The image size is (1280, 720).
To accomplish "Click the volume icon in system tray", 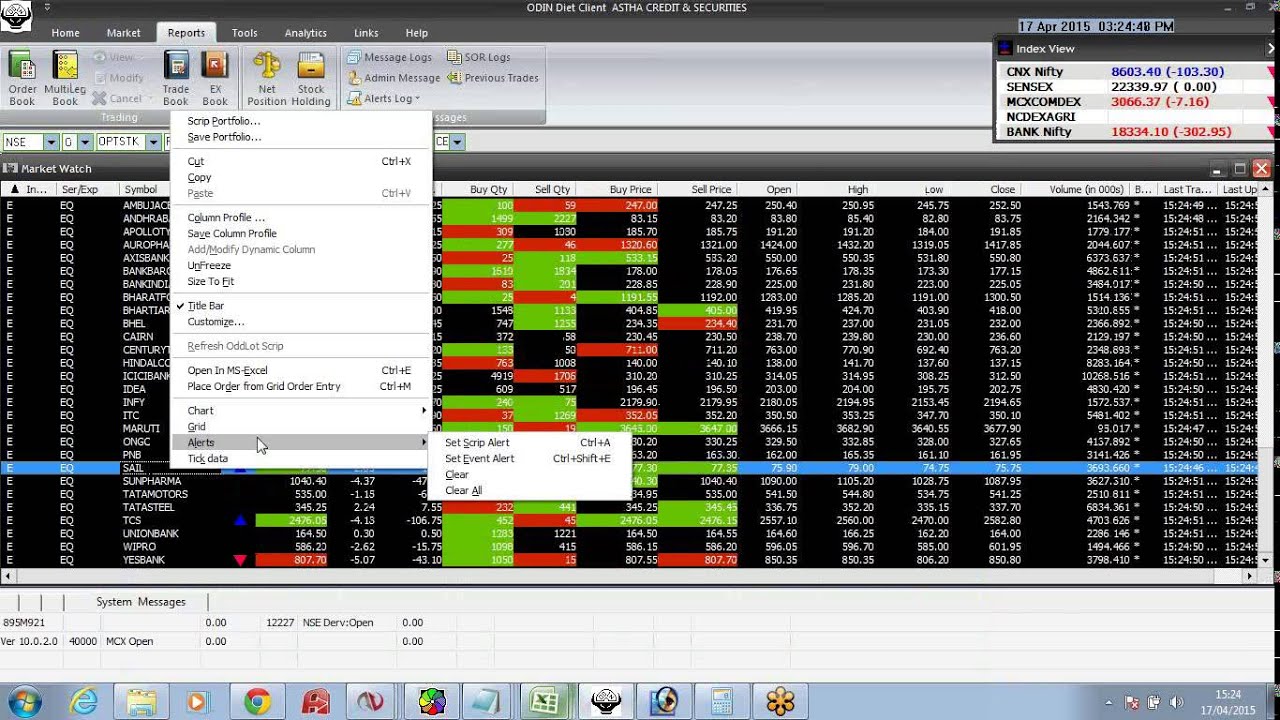I will (1176, 702).
